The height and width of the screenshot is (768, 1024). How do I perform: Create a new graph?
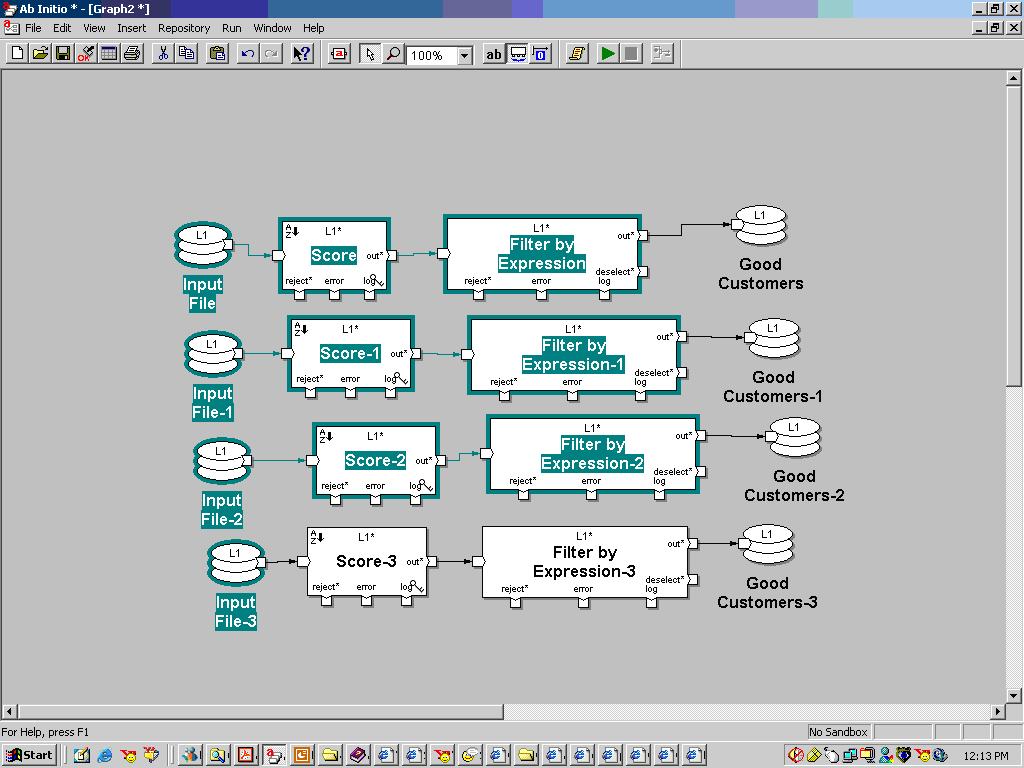(x=15, y=54)
